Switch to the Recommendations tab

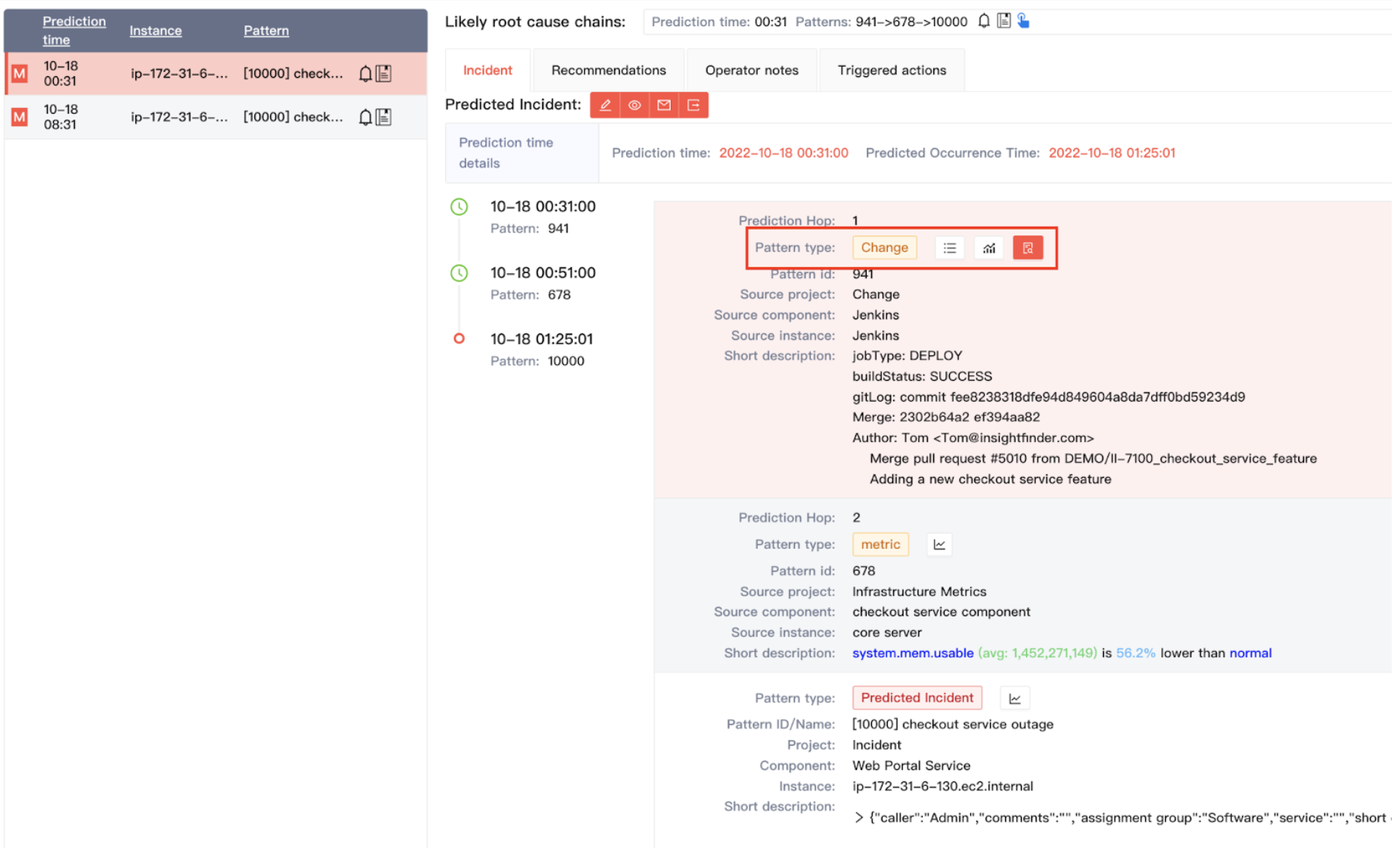click(x=609, y=70)
